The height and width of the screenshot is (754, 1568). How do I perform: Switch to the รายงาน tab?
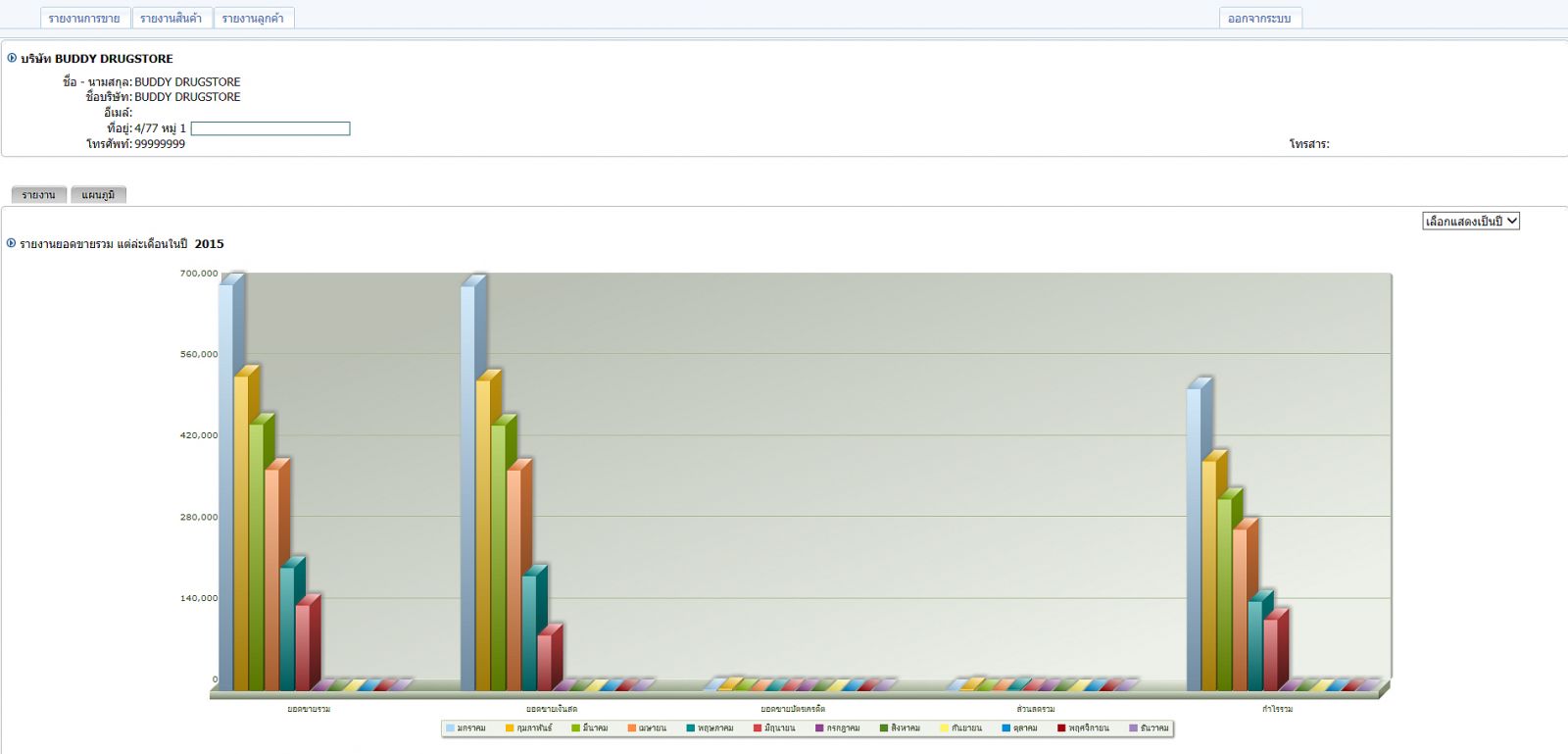(39, 195)
